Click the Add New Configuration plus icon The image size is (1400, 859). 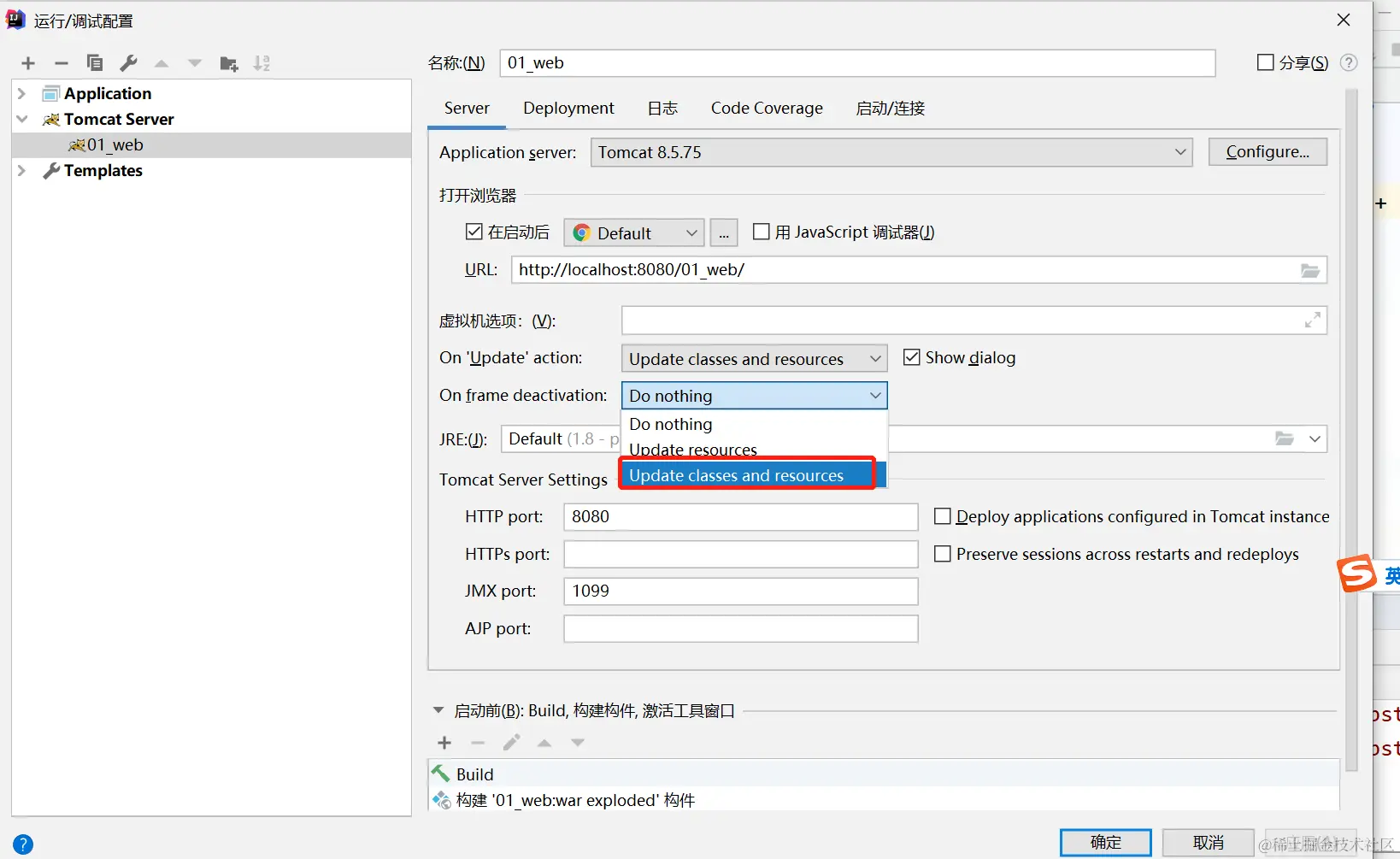coord(28,63)
